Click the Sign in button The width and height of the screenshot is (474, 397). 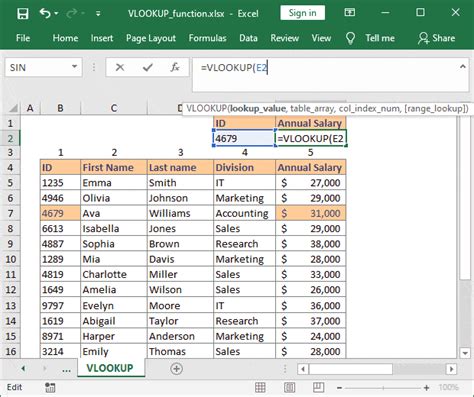tap(302, 13)
